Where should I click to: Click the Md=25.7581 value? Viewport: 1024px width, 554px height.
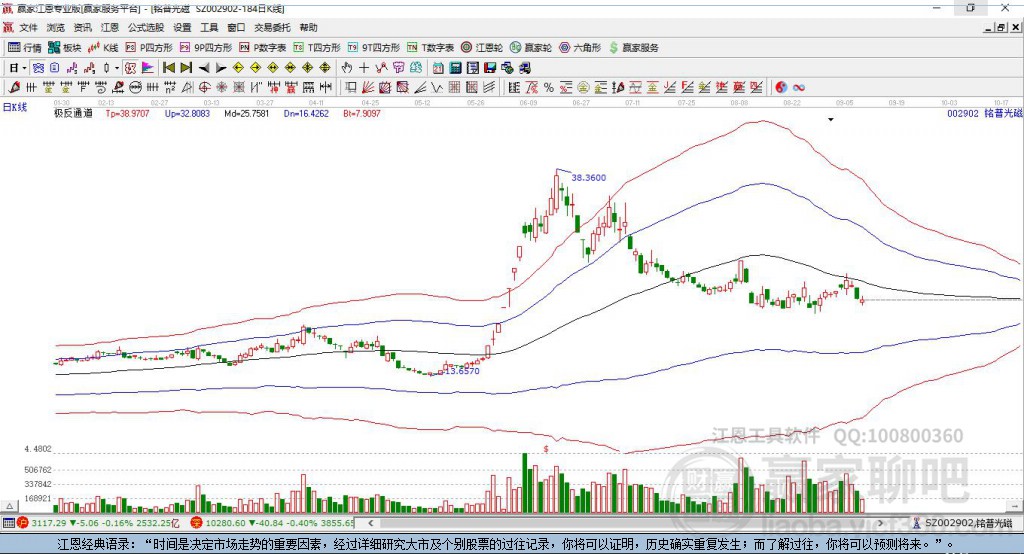tap(246, 113)
